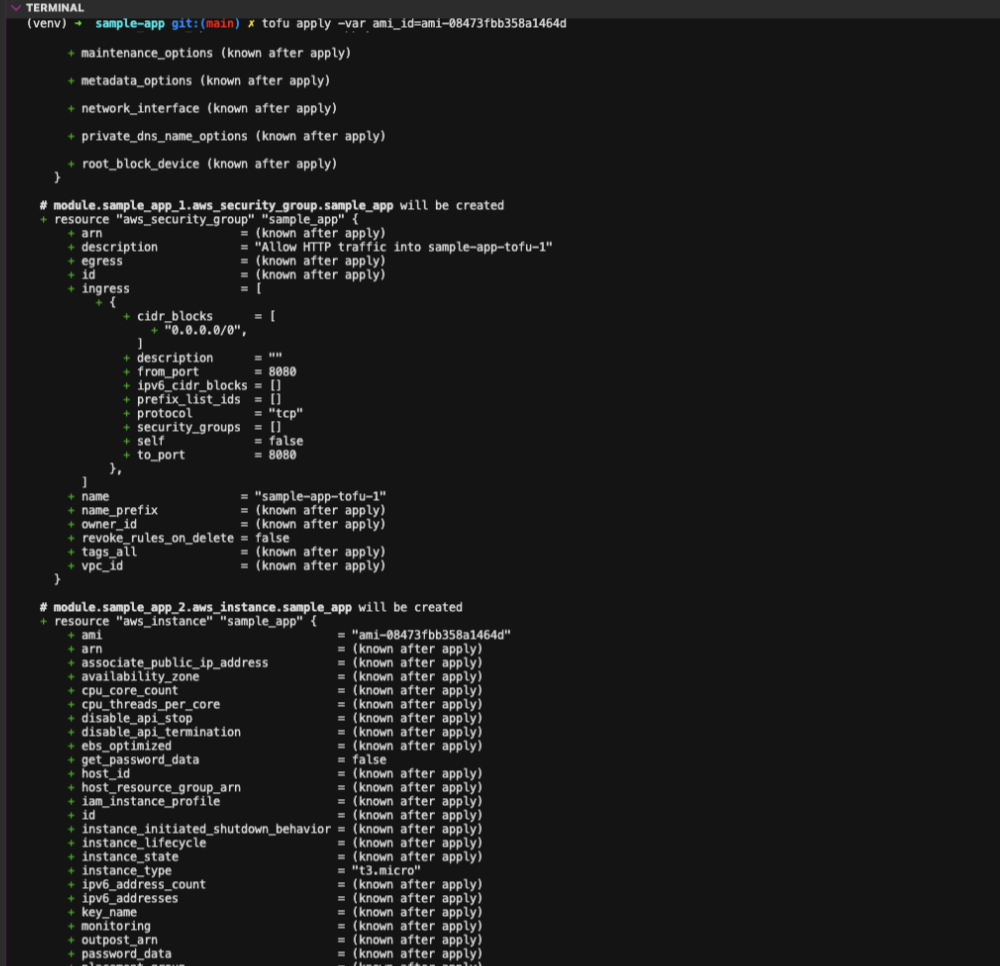The image size is (1000, 966).
Task: Click the (venv) environment indicator
Action: [x=46, y=23]
